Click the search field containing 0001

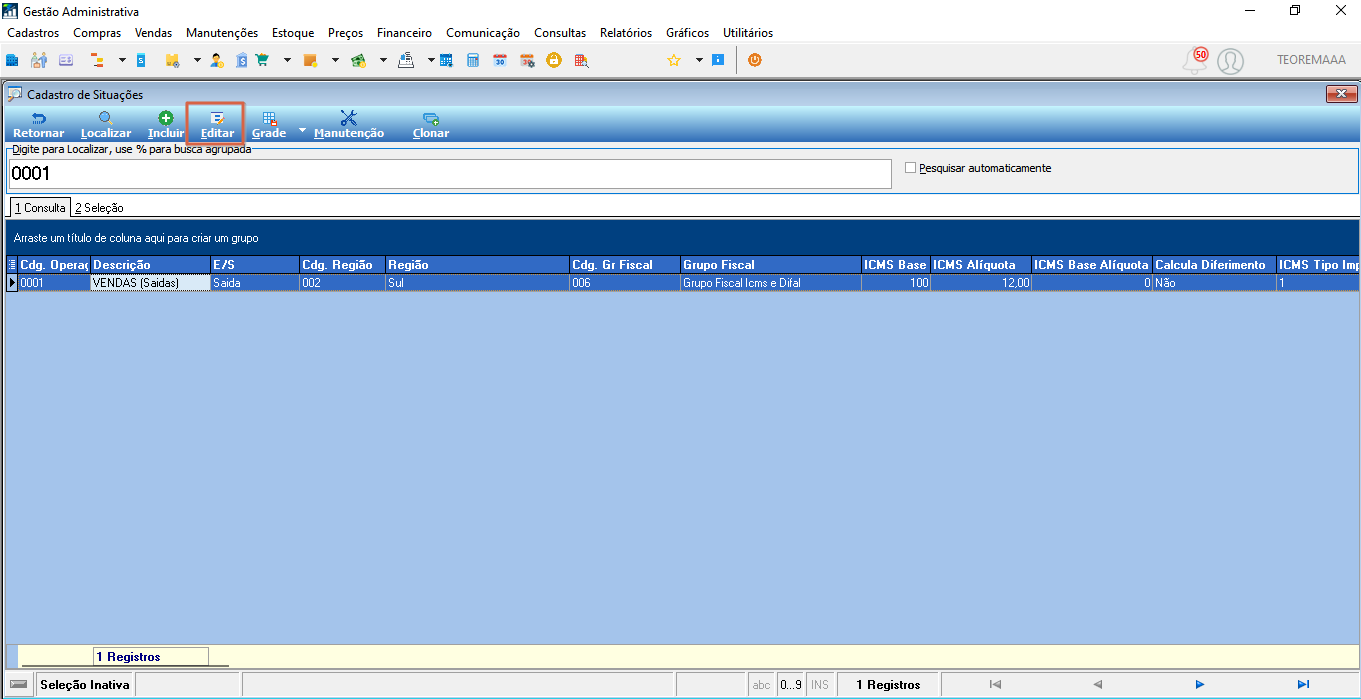(449, 173)
